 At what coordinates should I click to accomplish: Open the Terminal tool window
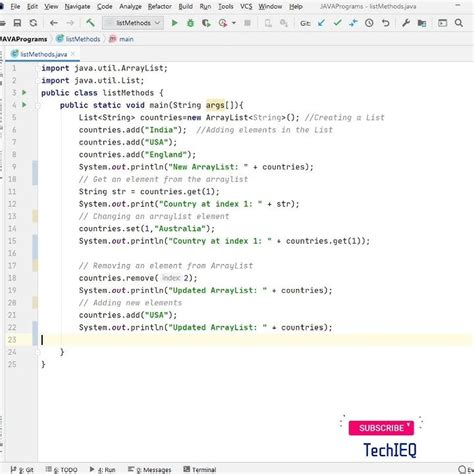[x=200, y=469]
